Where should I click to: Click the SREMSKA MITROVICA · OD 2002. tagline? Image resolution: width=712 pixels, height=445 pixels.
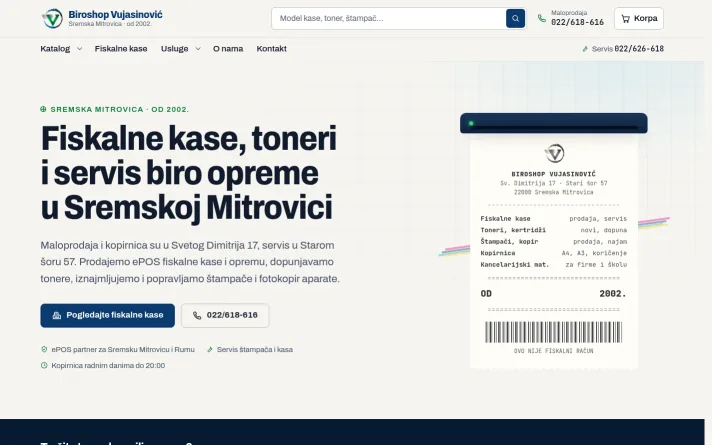click(119, 109)
